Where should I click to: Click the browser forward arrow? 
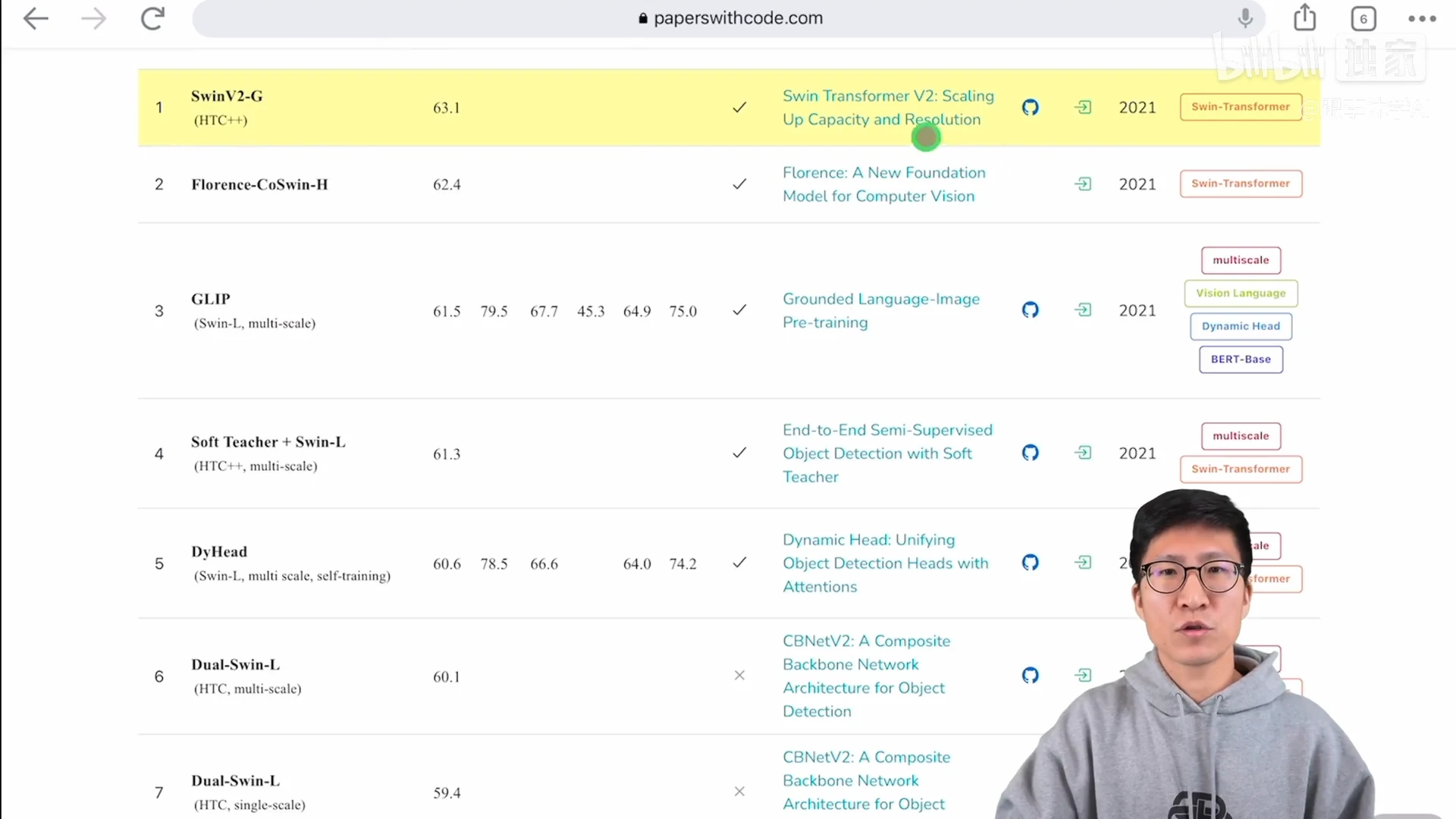(x=93, y=18)
